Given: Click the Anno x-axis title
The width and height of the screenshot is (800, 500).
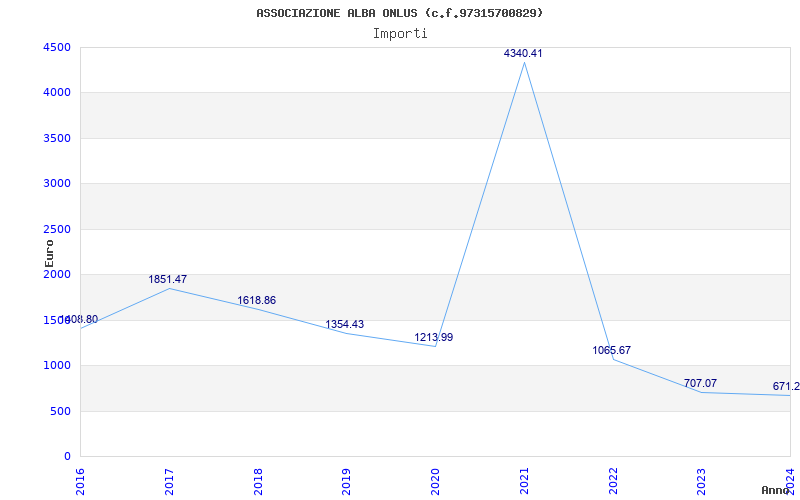Looking at the screenshot, I should (775, 490).
